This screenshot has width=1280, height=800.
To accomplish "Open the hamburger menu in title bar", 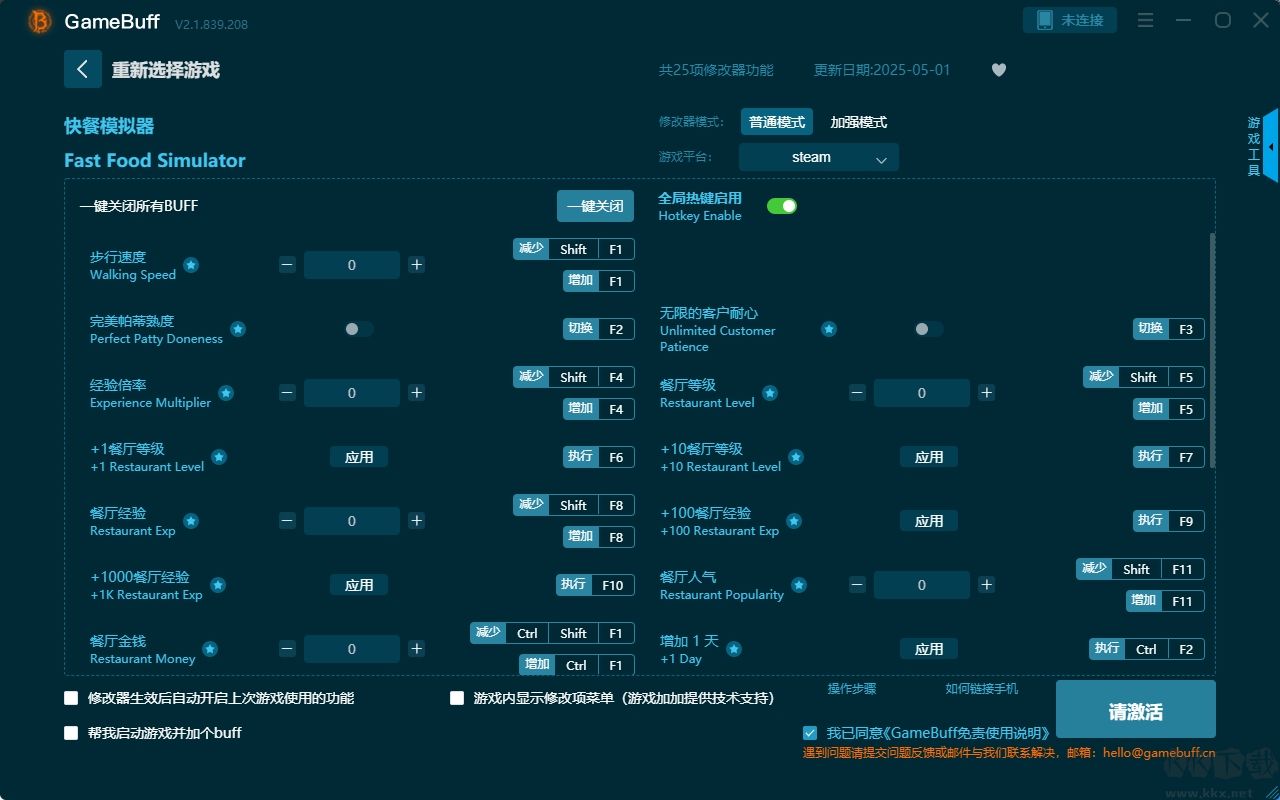I will click(1146, 20).
